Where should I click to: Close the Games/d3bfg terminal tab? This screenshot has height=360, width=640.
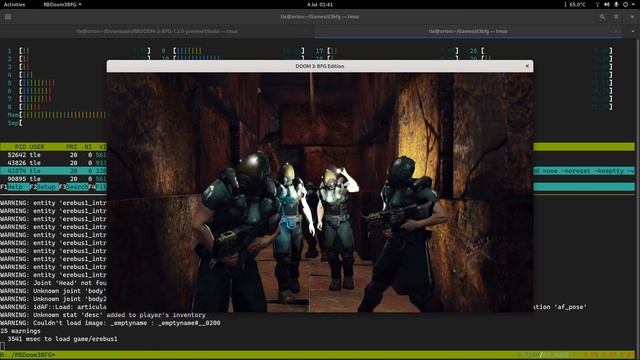(x=616, y=31)
